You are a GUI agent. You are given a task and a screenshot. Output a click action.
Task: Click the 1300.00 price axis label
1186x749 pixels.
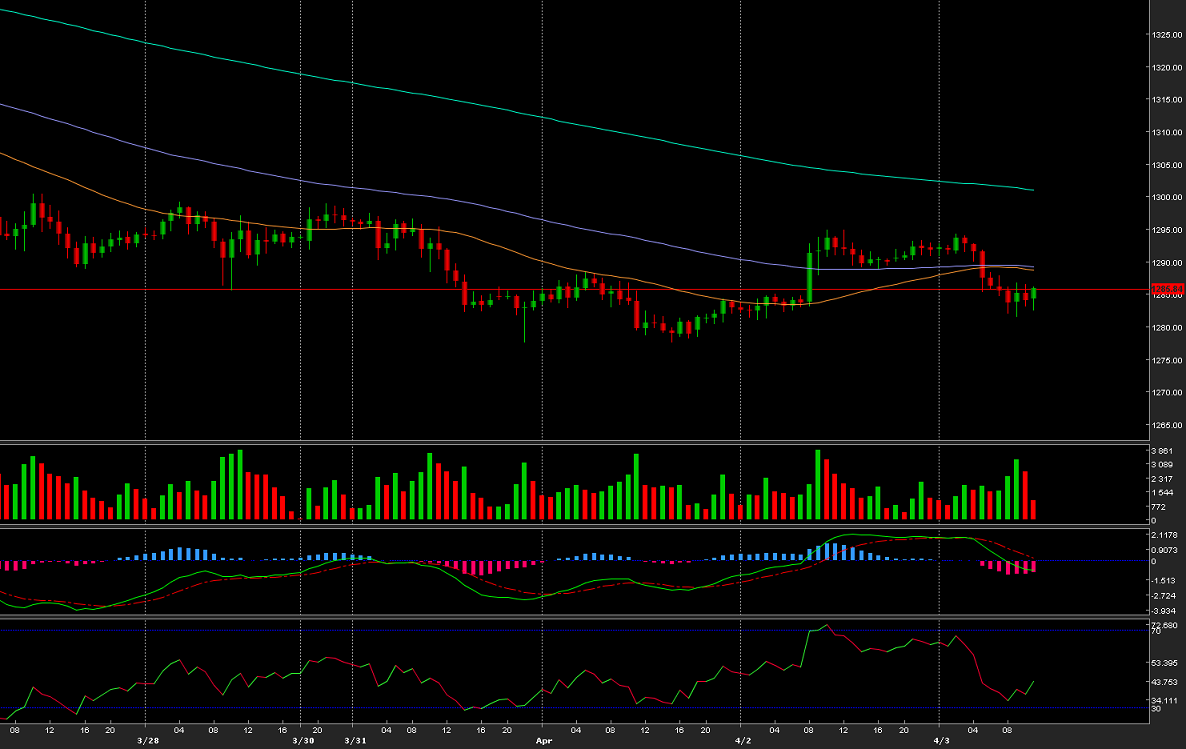click(x=1168, y=197)
